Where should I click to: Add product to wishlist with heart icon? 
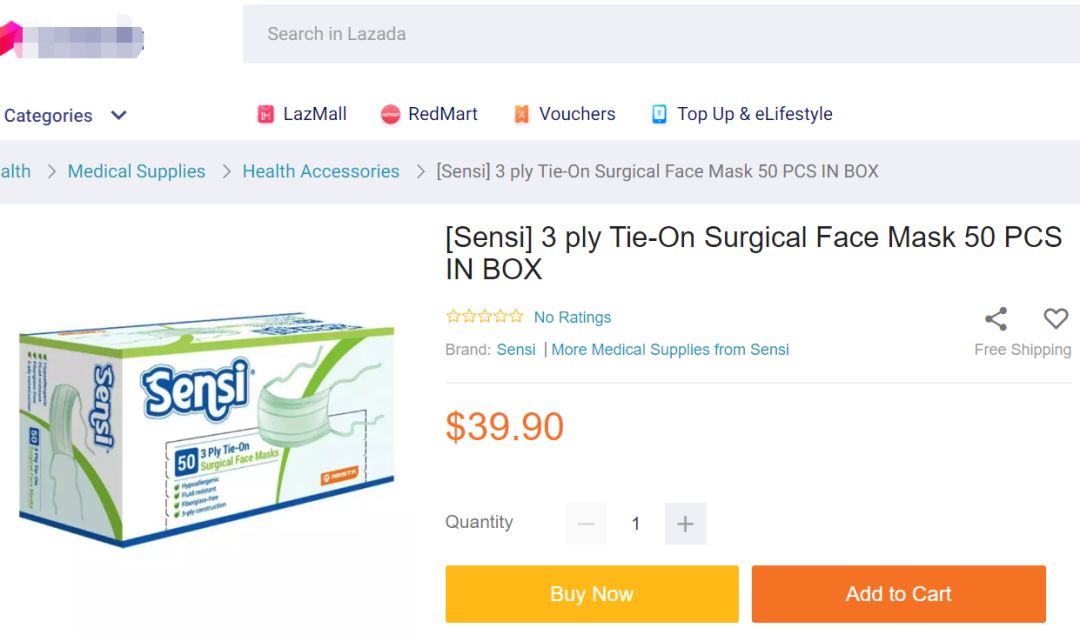pos(1055,319)
